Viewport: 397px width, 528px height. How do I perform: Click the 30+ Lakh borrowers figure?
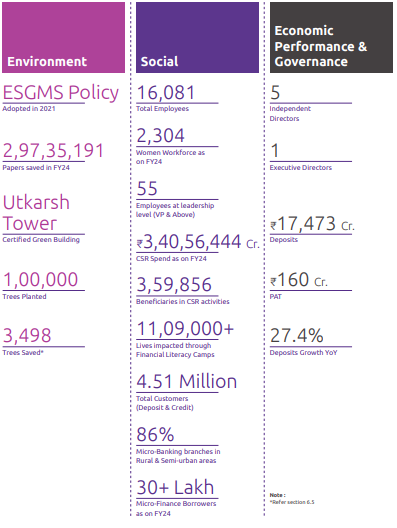point(175,487)
